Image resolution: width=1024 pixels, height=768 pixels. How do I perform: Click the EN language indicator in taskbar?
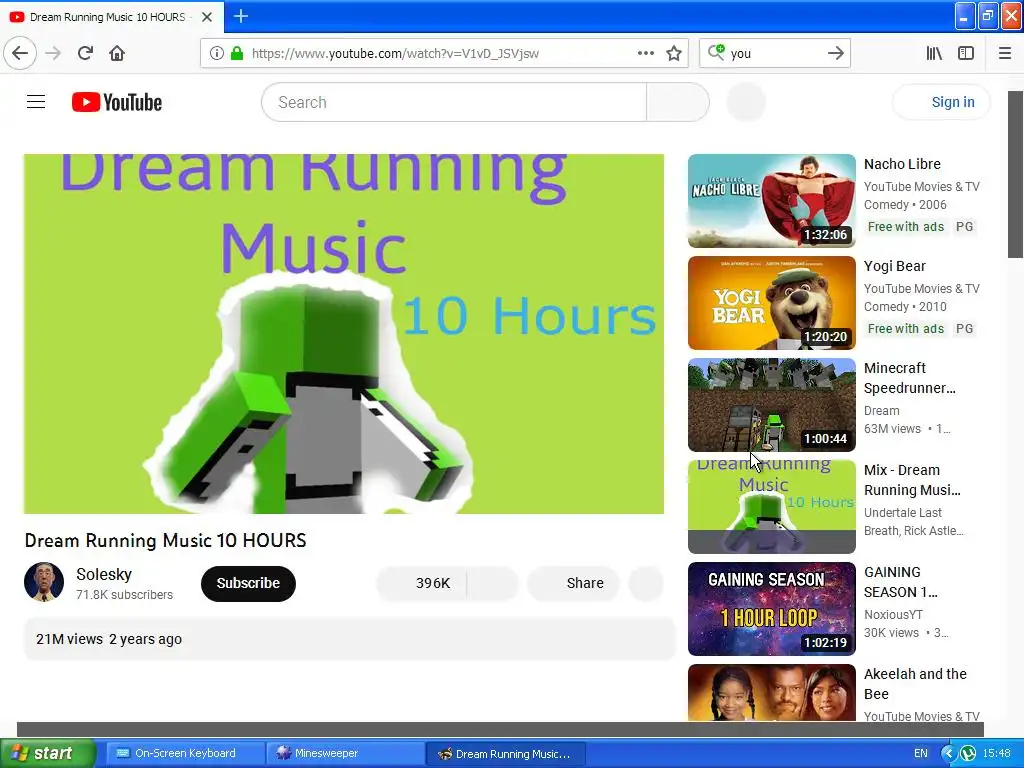tap(921, 753)
